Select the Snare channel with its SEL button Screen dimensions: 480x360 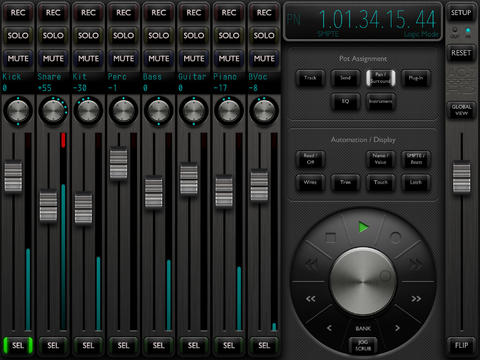53,345
